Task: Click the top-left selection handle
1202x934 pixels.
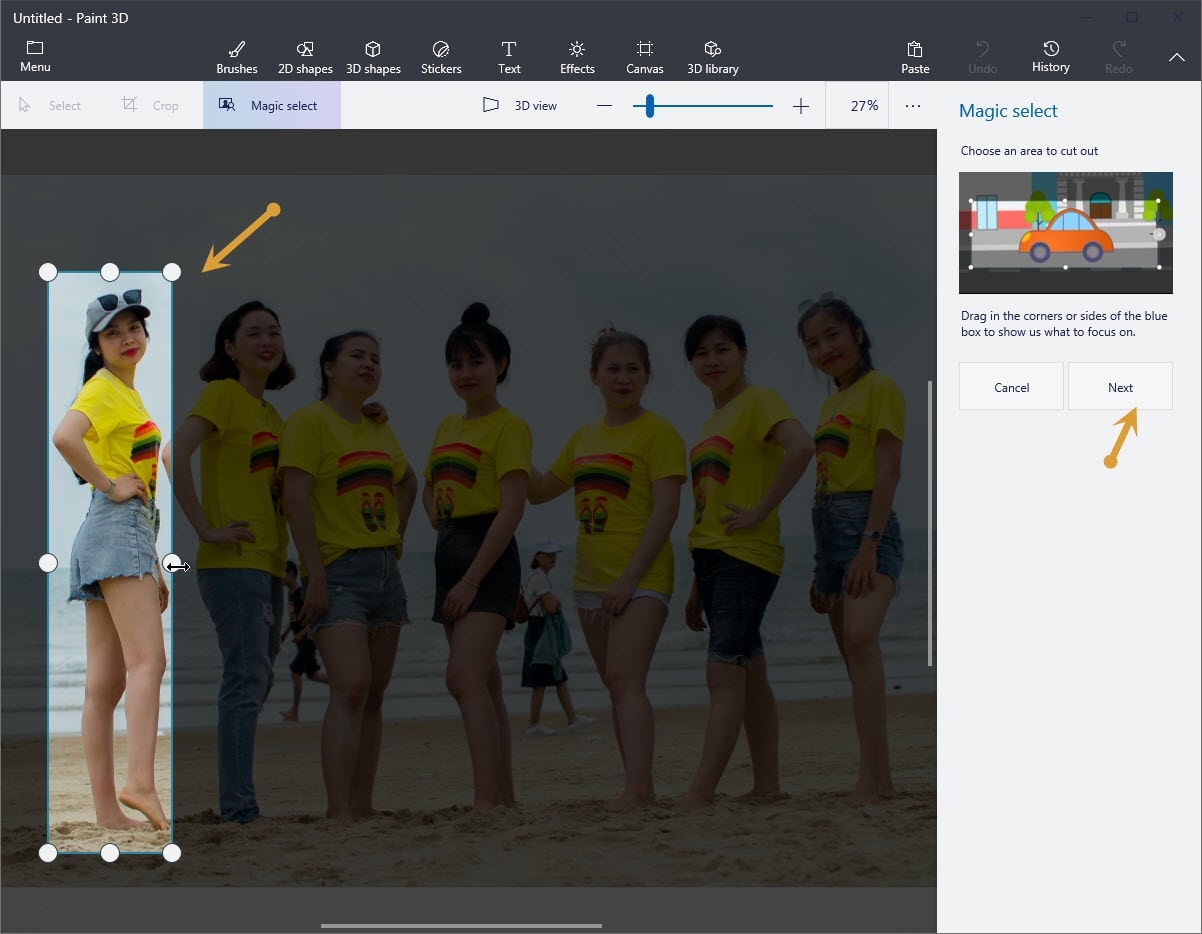Action: (x=48, y=272)
